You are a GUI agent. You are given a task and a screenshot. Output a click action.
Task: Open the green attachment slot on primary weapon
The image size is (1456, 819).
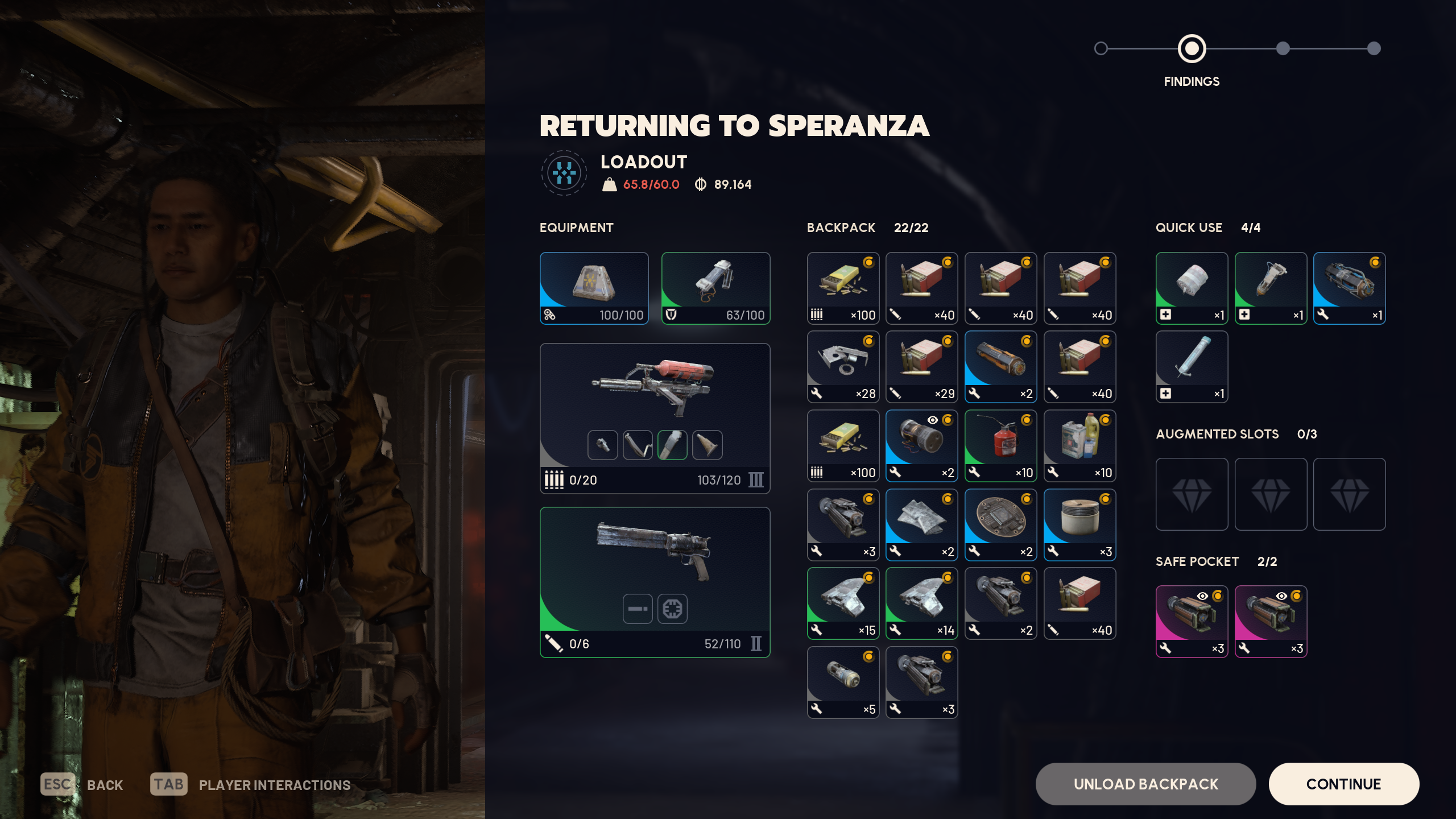click(x=672, y=445)
